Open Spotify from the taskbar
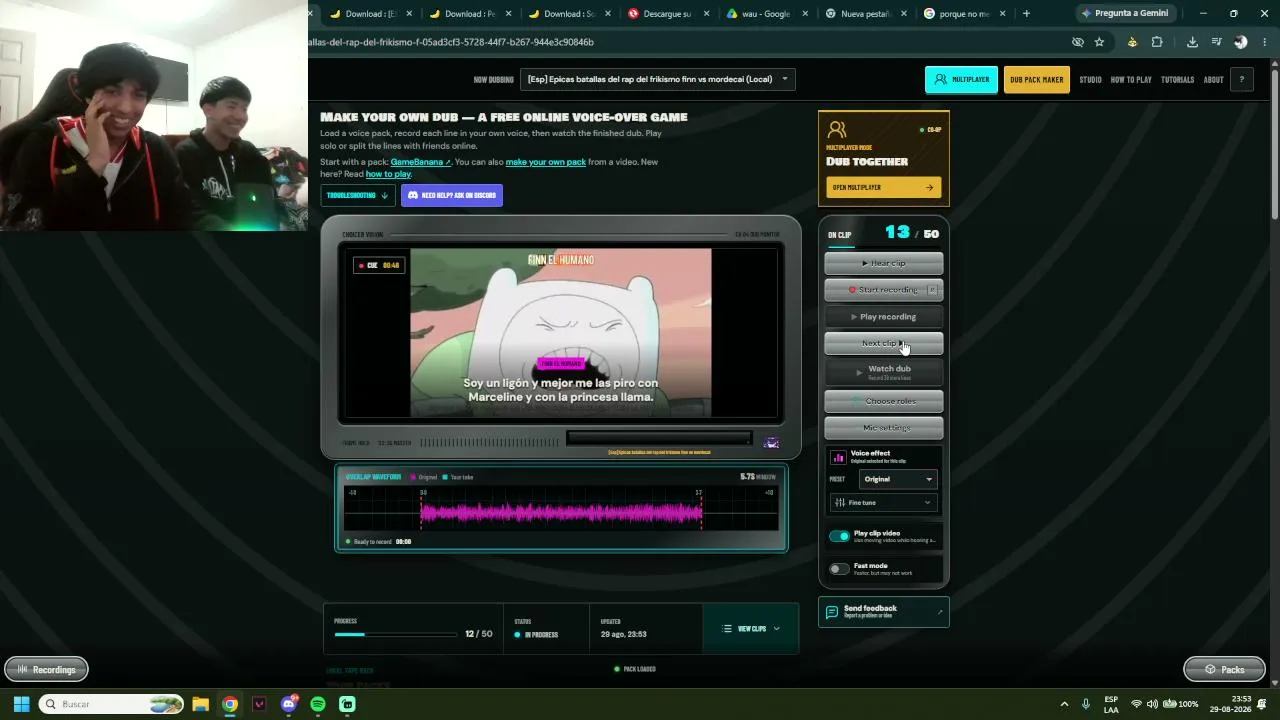The width and height of the screenshot is (1280, 720). click(x=318, y=704)
